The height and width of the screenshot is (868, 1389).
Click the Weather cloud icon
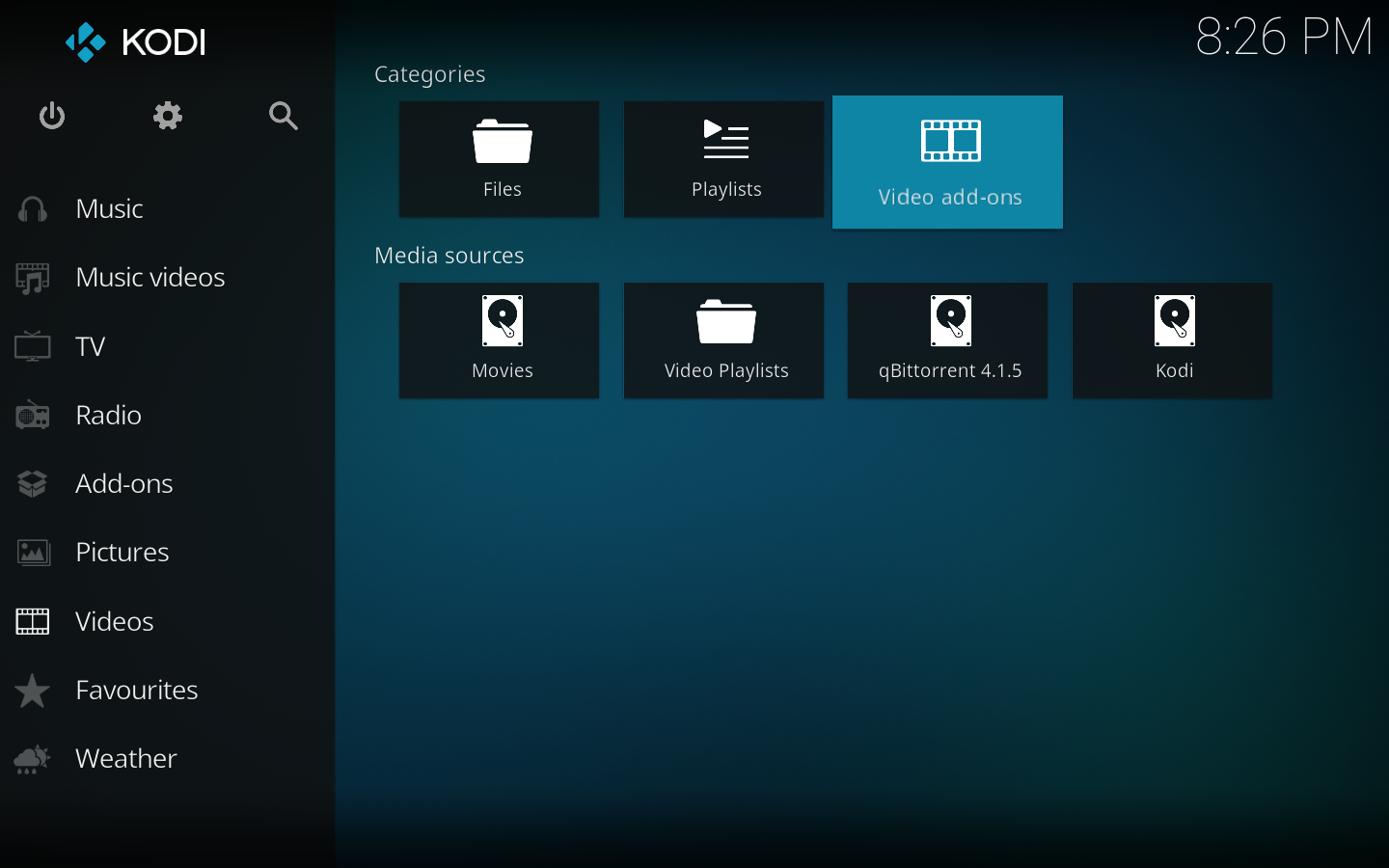[33, 759]
